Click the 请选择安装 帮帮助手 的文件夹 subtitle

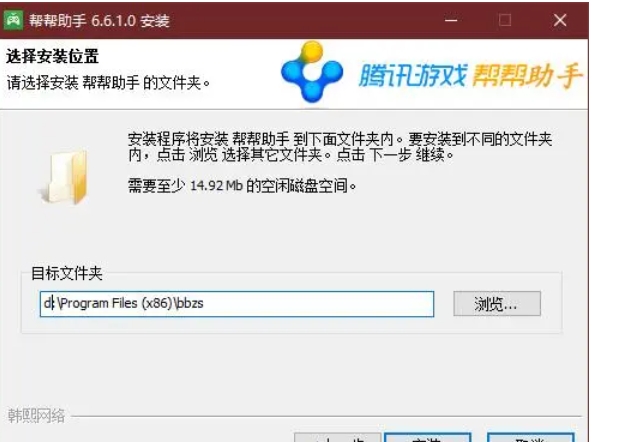pos(108,83)
